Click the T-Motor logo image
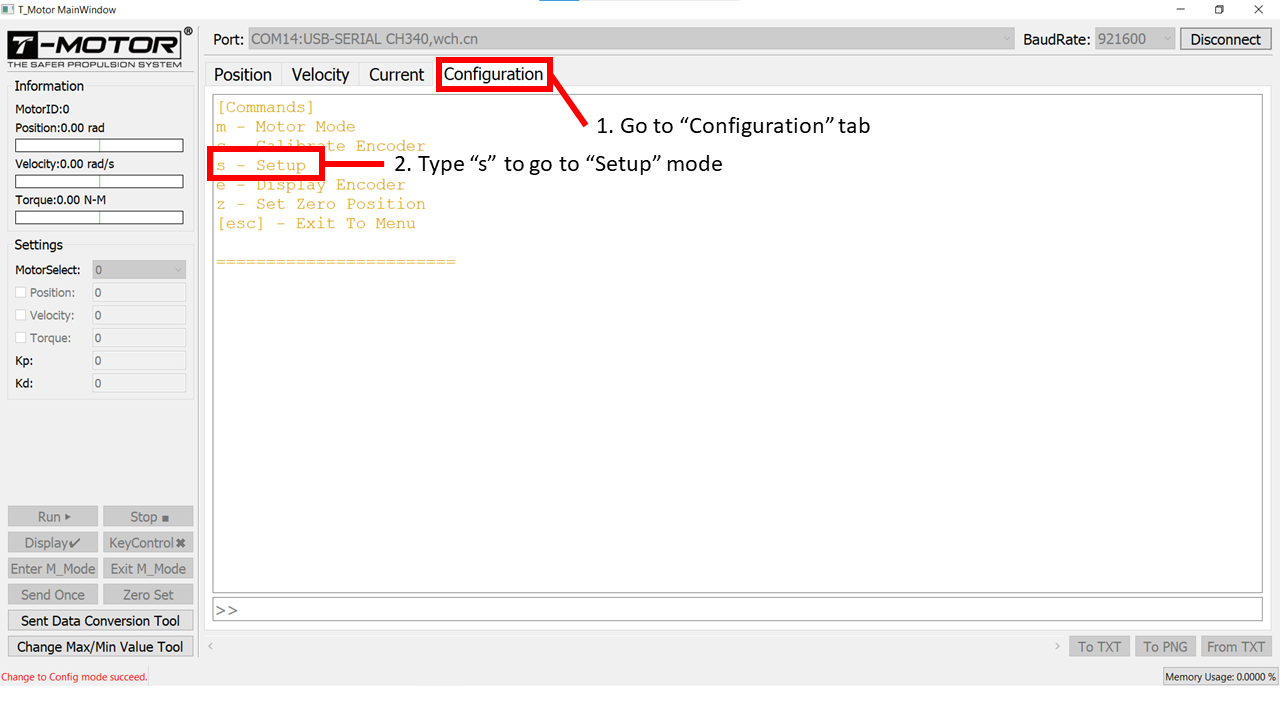This screenshot has width=1280, height=720. point(99,49)
